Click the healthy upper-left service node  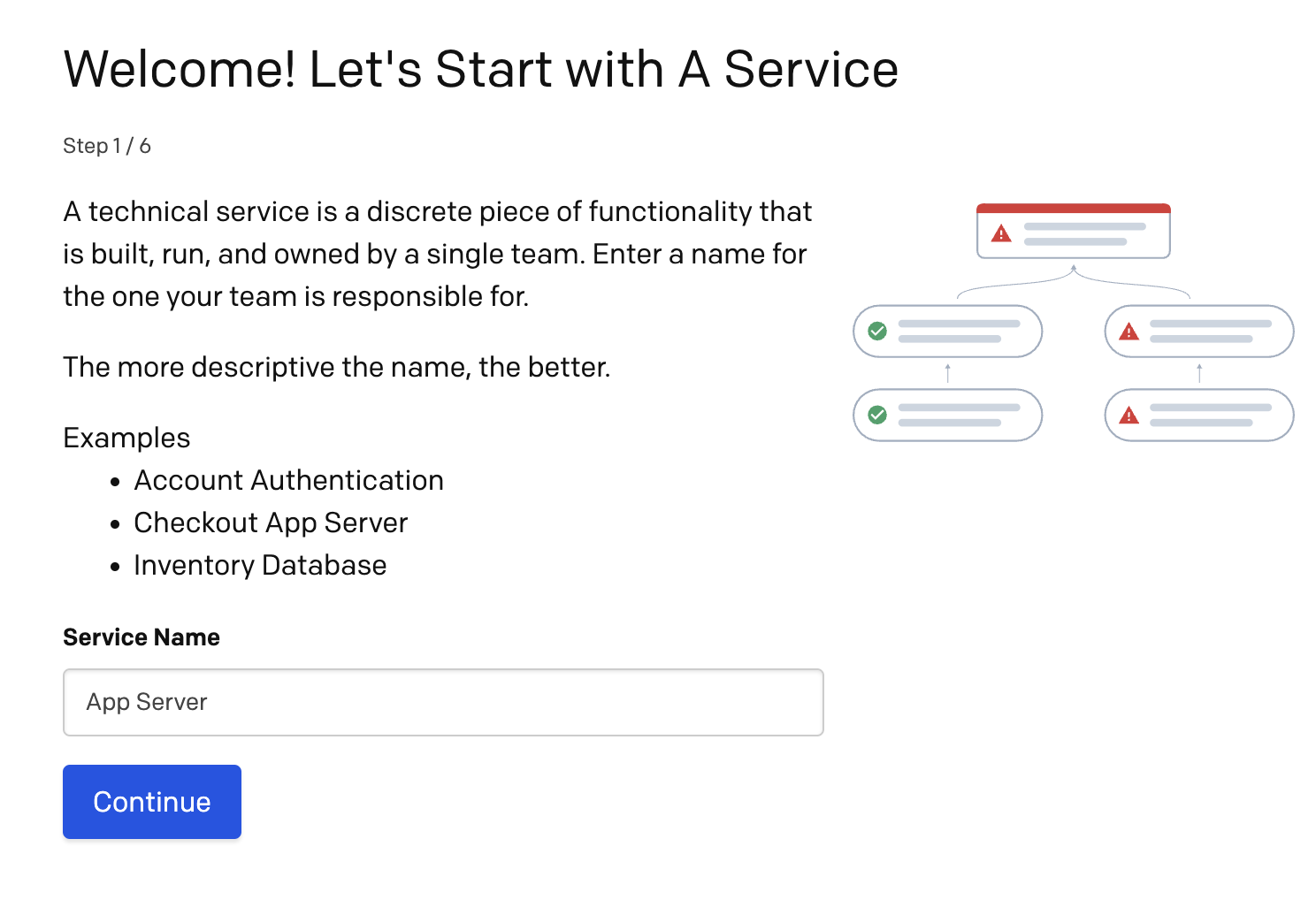(x=947, y=332)
